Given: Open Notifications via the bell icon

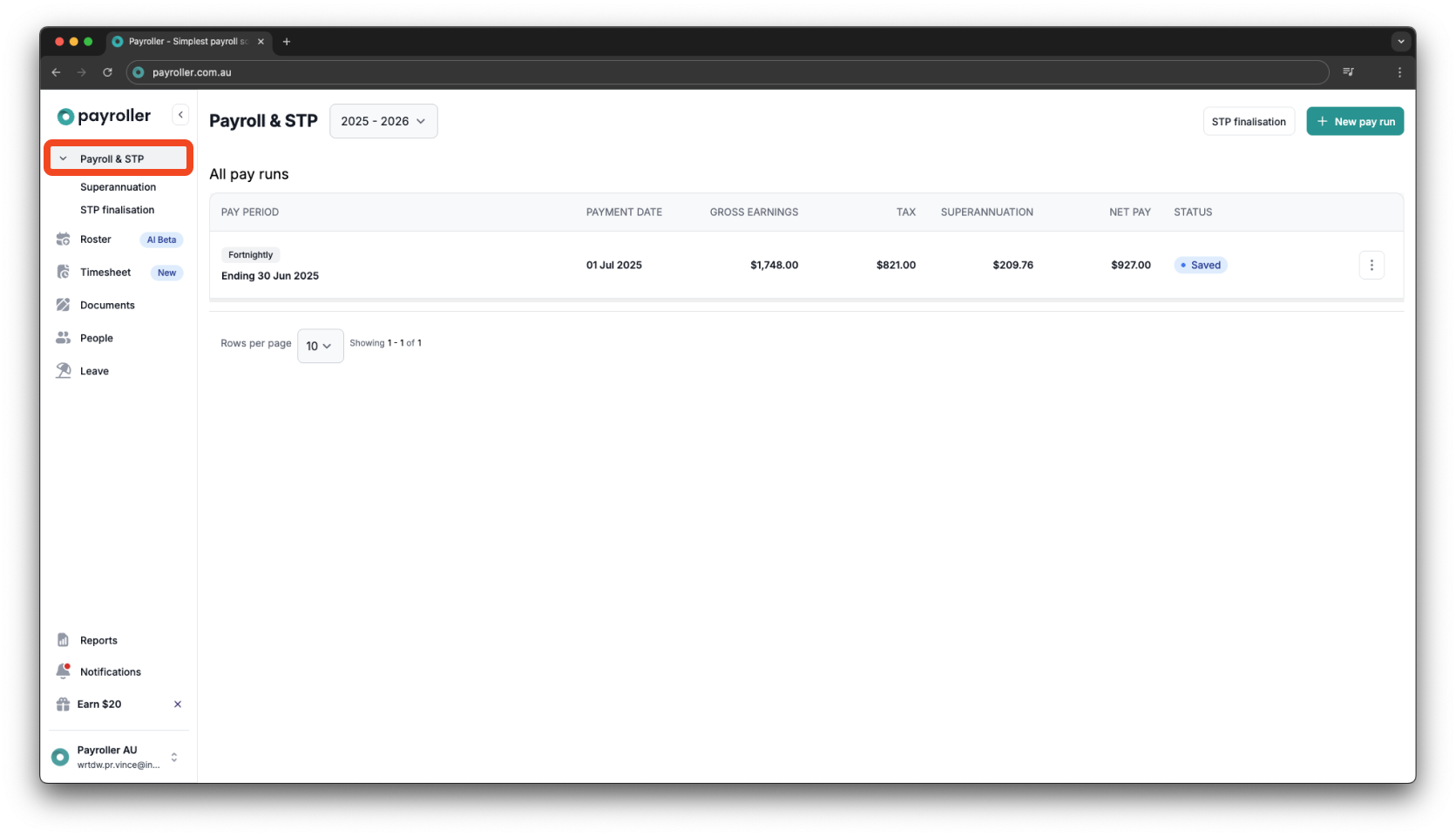Looking at the screenshot, I should coord(64,671).
